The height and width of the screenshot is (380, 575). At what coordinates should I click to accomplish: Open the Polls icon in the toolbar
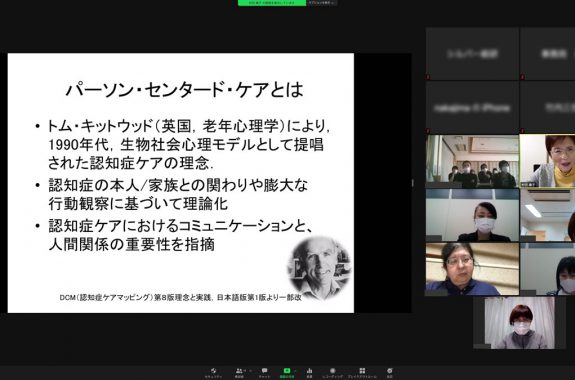tap(310, 373)
